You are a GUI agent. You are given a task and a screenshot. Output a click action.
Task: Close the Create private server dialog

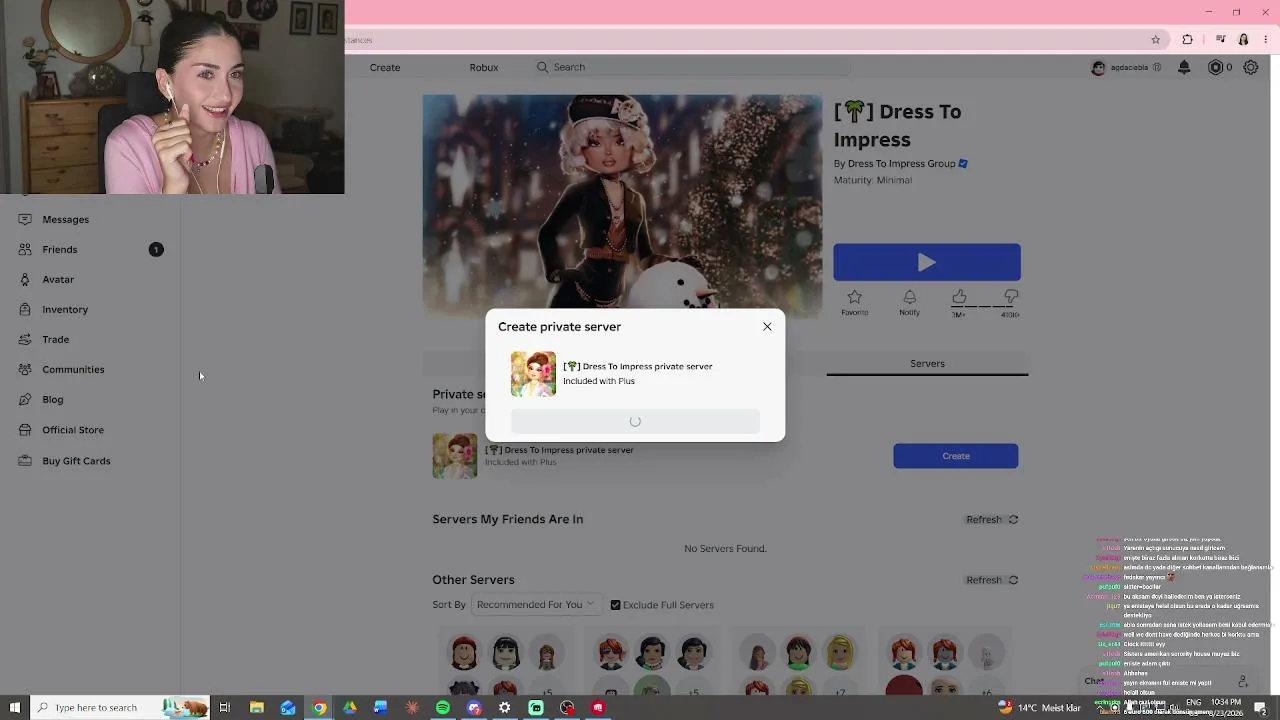(x=767, y=327)
